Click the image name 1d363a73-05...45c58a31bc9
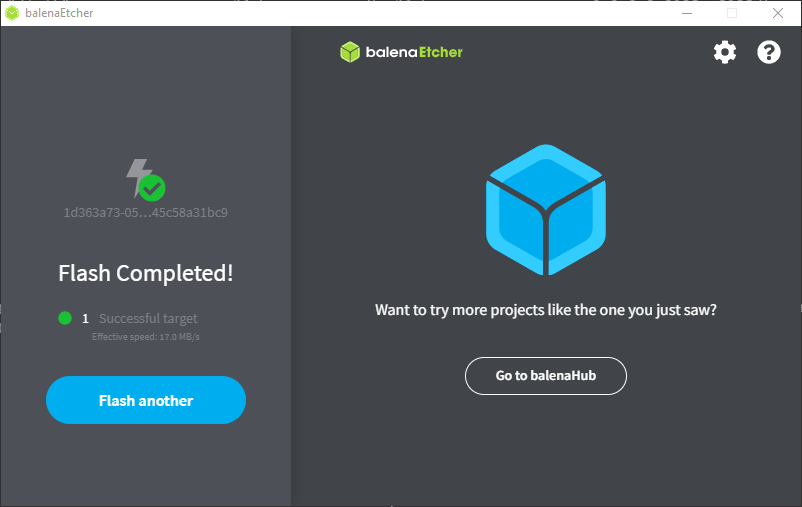The width and height of the screenshot is (802, 507). [x=146, y=212]
